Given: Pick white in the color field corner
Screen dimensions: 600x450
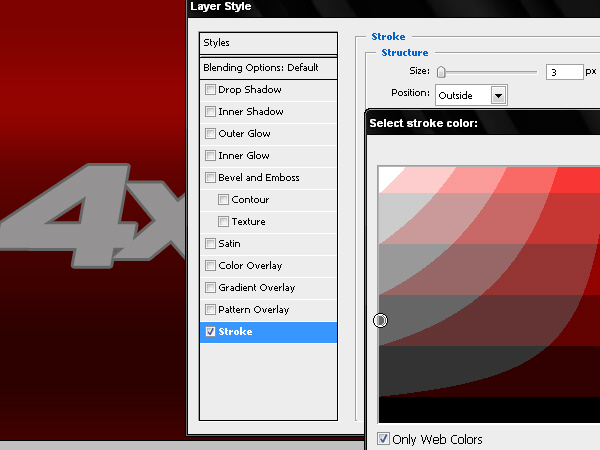Looking at the screenshot, I should tap(387, 175).
